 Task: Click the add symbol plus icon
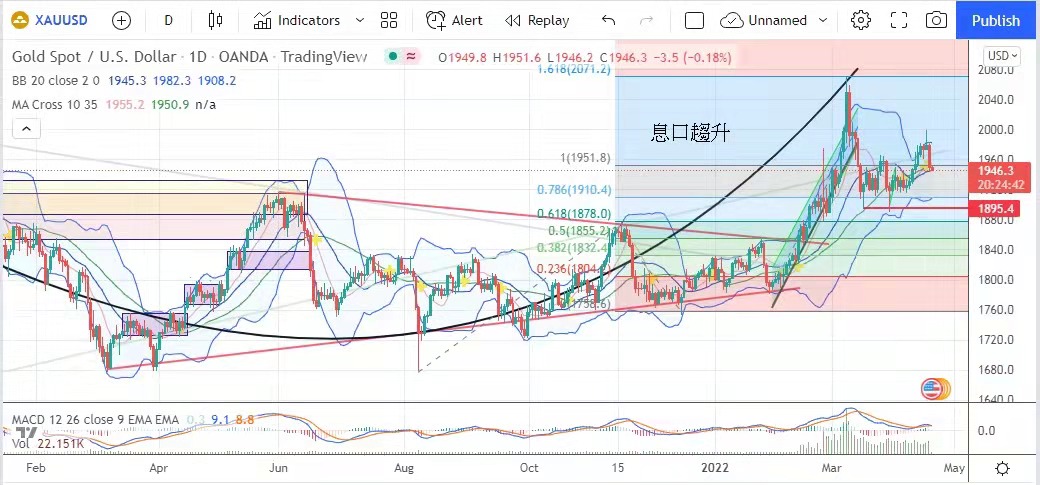click(x=121, y=20)
